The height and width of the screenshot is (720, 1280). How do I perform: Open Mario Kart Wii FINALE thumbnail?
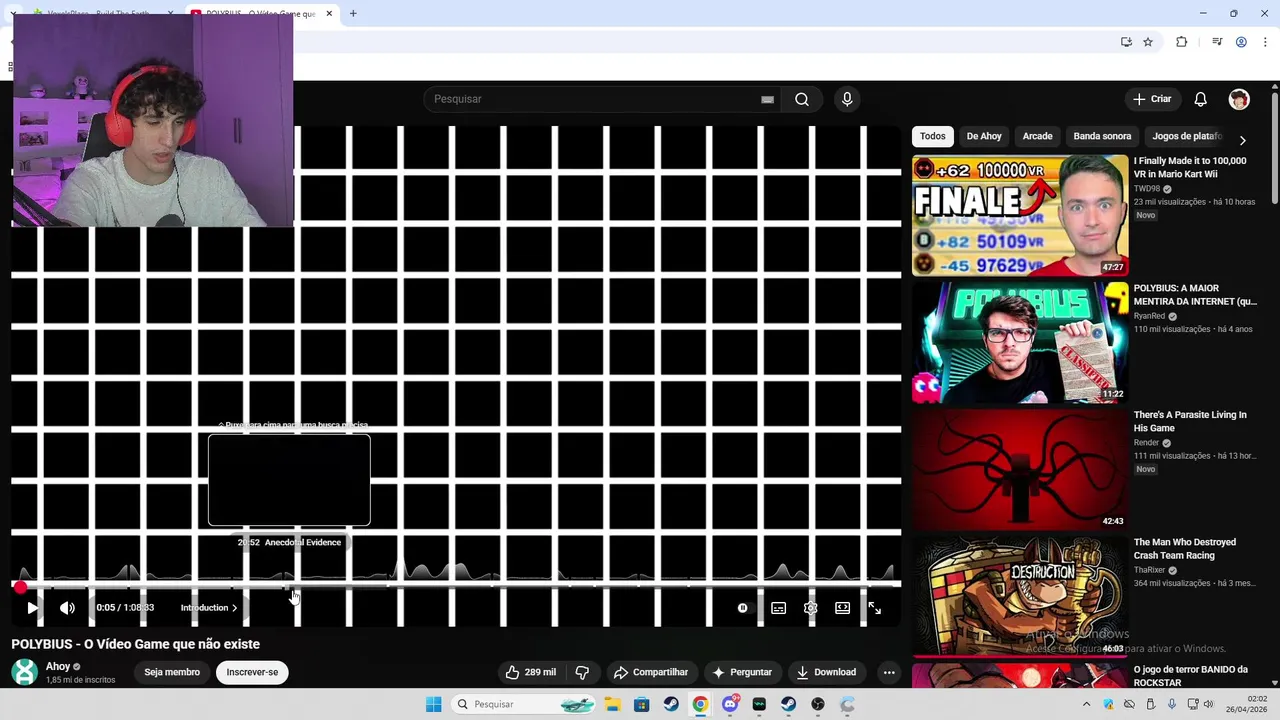[x=1020, y=215]
